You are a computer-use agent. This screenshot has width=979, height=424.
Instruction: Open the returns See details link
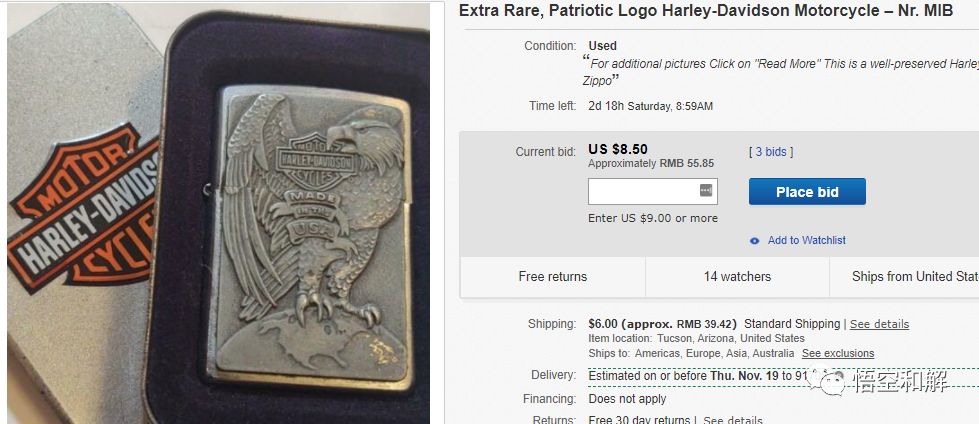point(732,420)
